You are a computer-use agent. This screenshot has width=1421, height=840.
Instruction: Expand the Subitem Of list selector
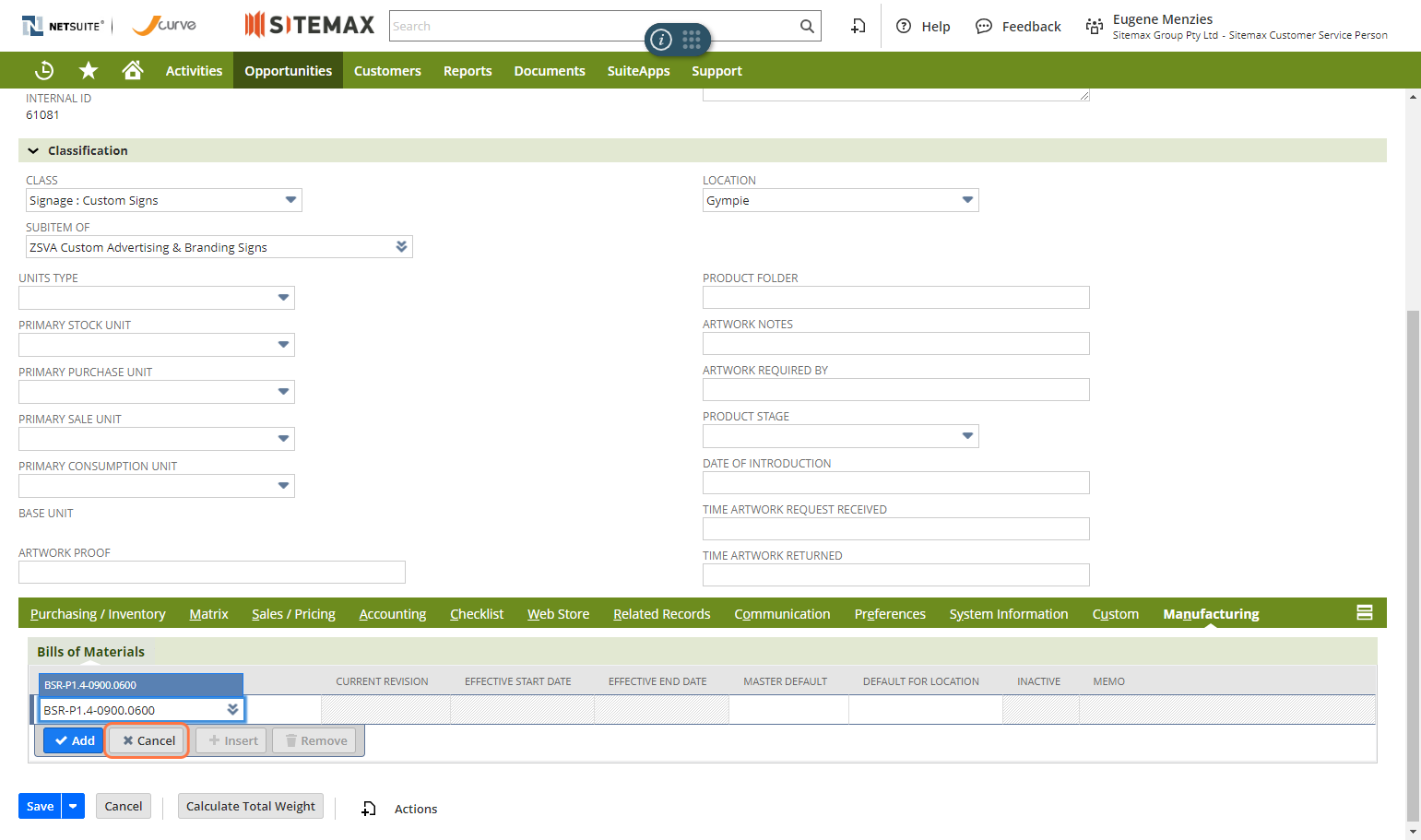point(401,247)
